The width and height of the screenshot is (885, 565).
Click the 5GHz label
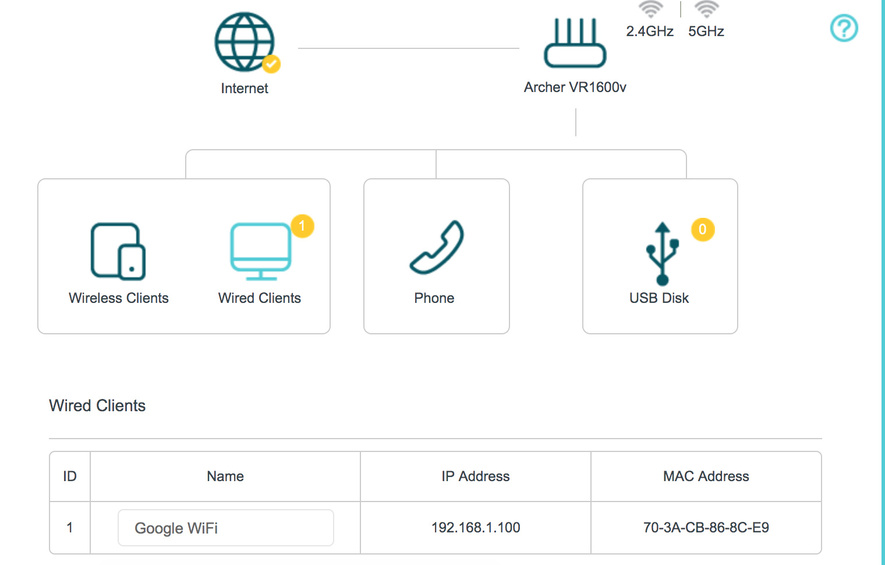click(706, 31)
